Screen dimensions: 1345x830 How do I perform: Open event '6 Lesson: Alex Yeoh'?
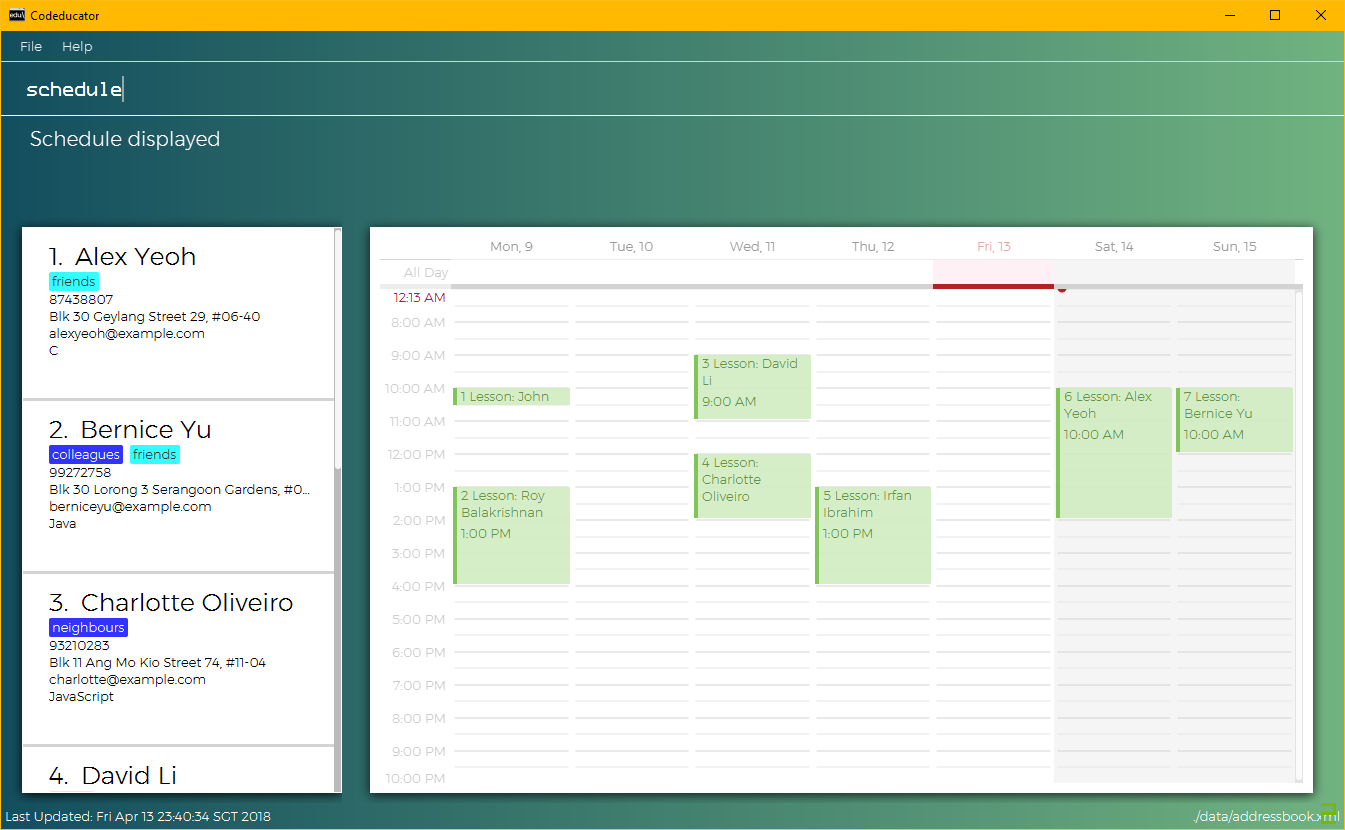[1114, 453]
